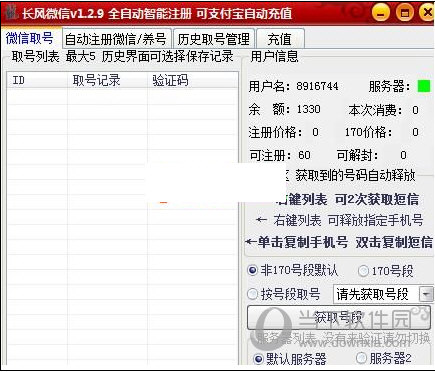435x372 pixels.
Task: Open the 历史取号管理 tab
Action: tap(214, 39)
